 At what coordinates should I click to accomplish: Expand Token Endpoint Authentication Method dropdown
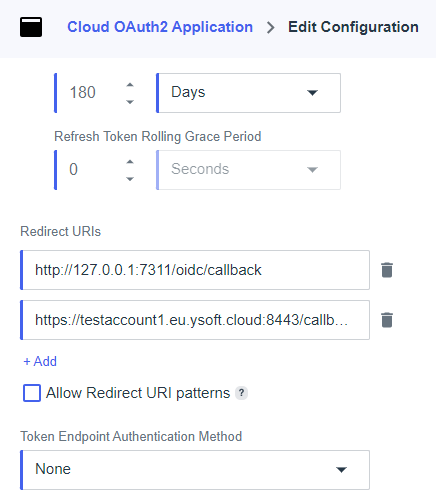coord(195,470)
